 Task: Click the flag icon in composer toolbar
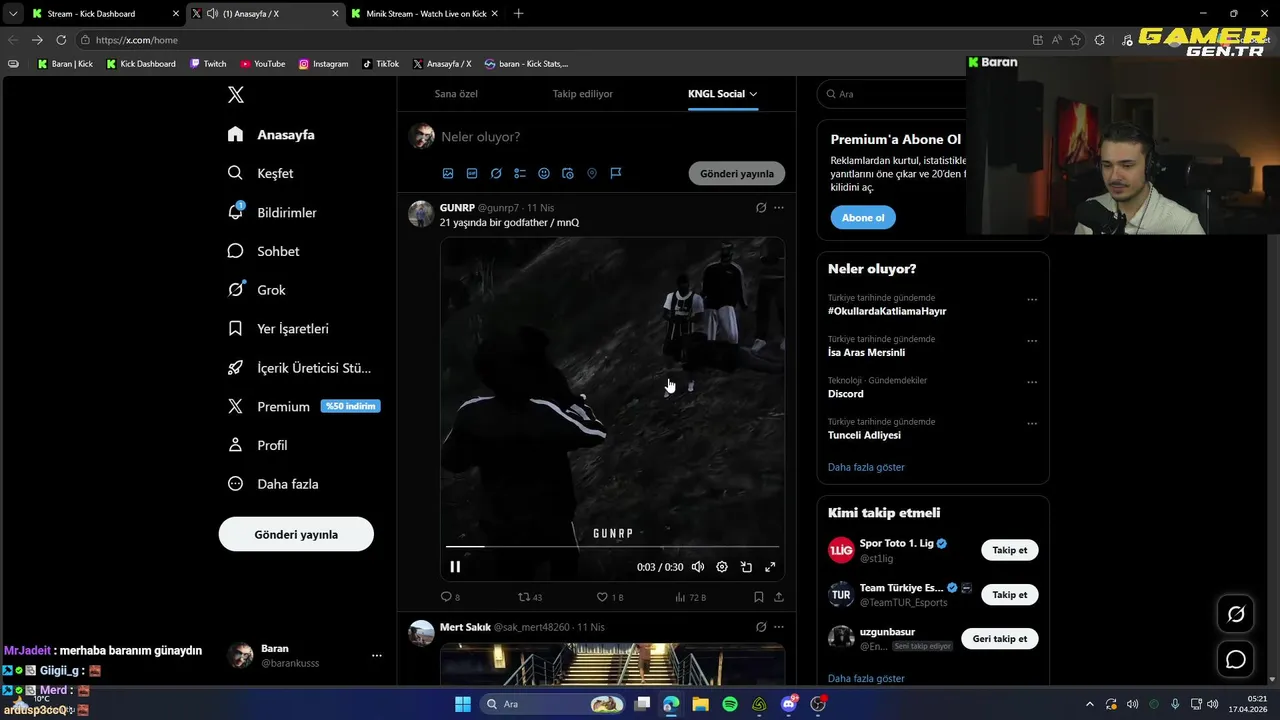click(x=616, y=173)
